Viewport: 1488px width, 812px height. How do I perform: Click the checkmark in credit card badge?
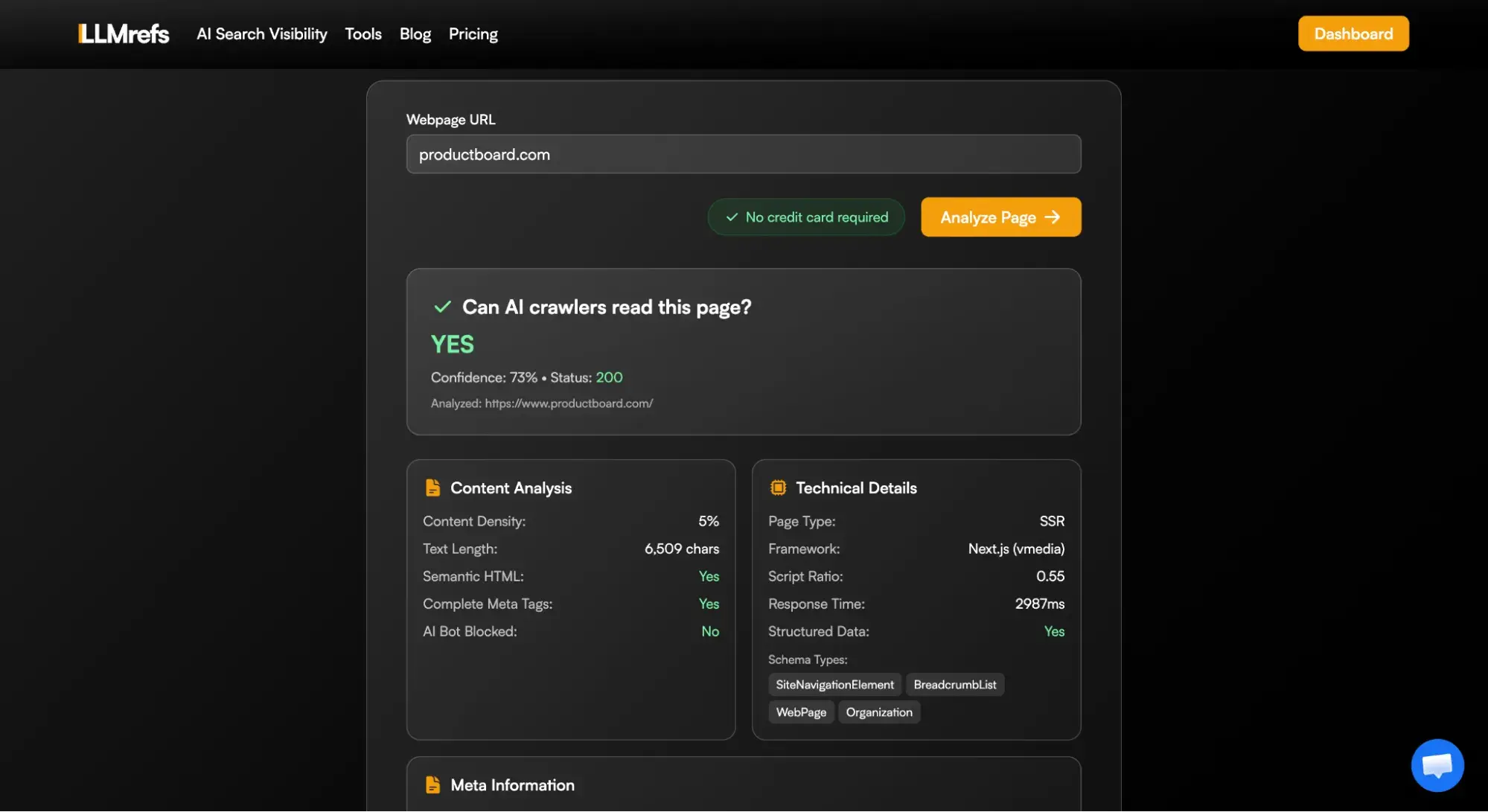click(731, 217)
